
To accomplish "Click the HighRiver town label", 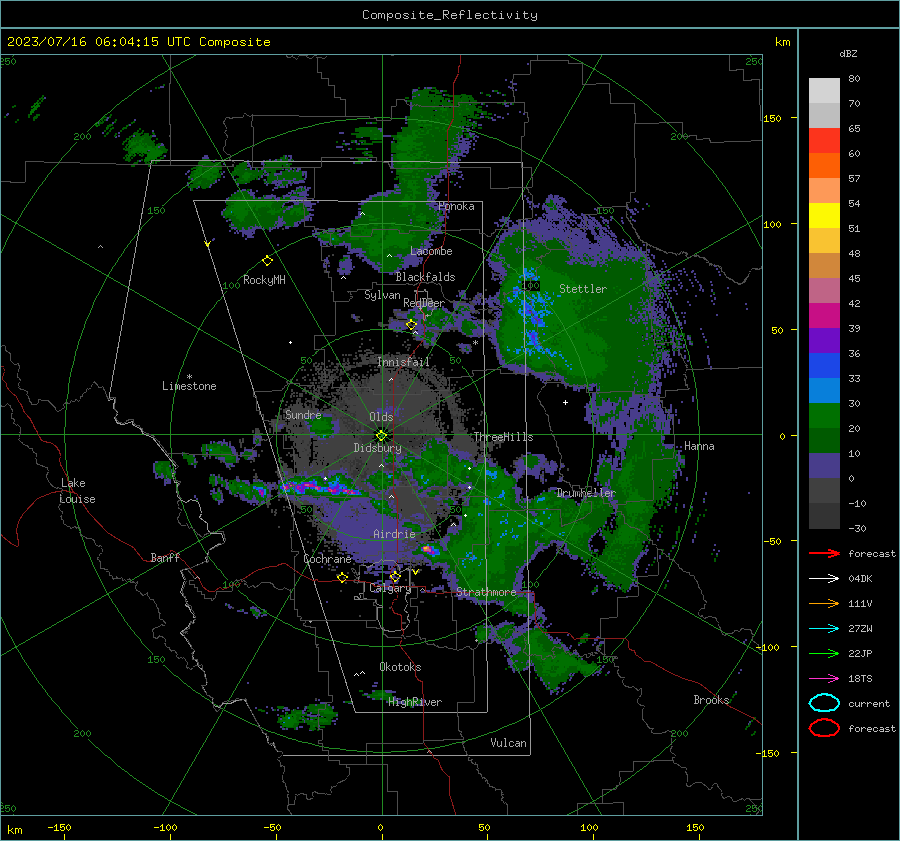I will [x=415, y=702].
